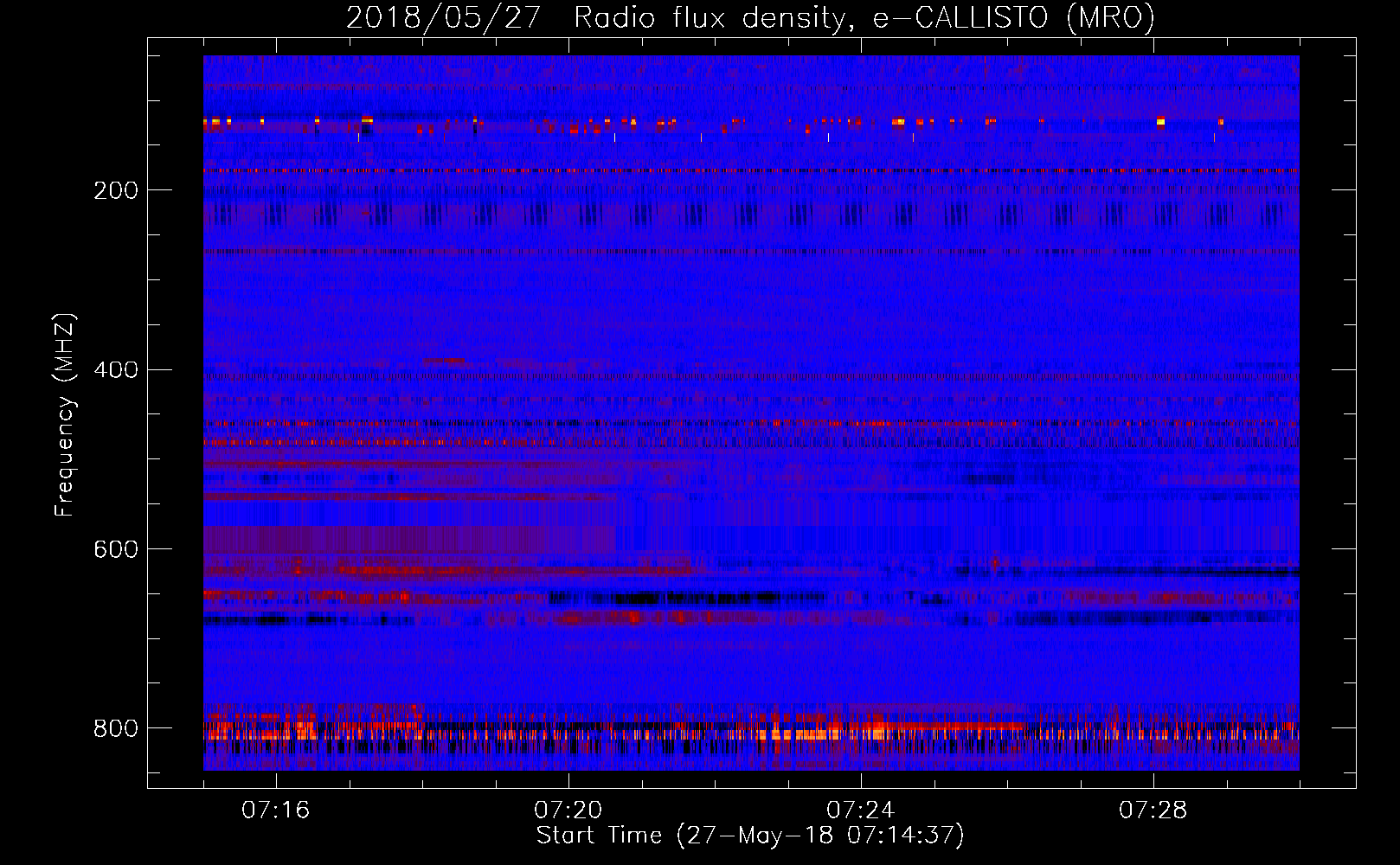Click the 07:28 time tick label
Image resolution: width=1400 pixels, height=865 pixels.
1153,811
